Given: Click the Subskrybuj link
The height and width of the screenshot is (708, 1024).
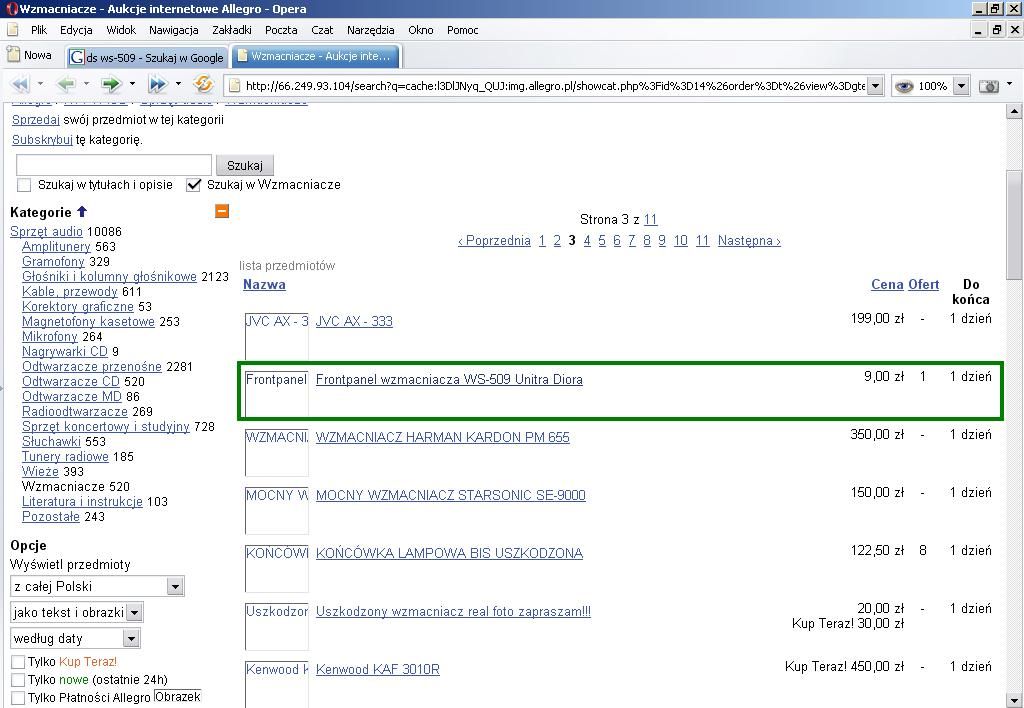Looking at the screenshot, I should [42, 140].
